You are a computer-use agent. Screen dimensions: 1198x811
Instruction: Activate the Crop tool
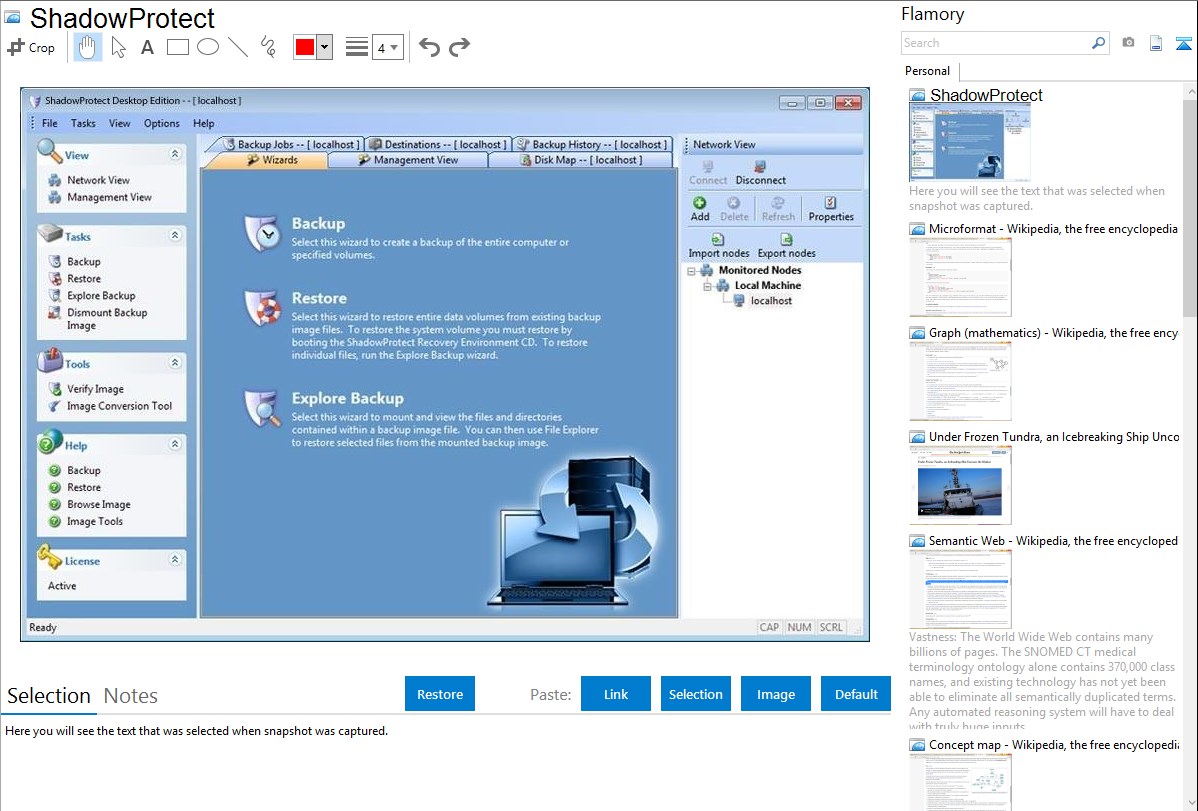(x=31, y=47)
